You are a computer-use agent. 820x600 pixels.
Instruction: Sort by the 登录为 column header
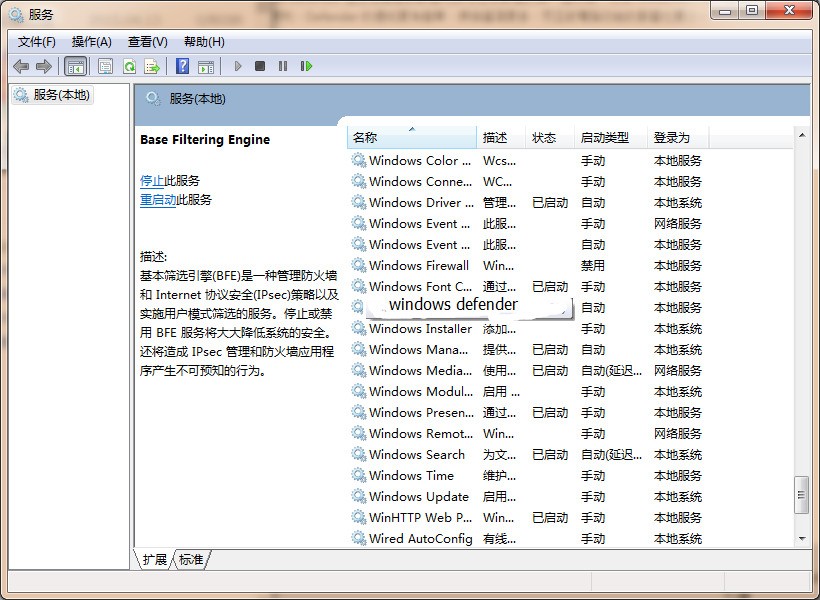678,138
